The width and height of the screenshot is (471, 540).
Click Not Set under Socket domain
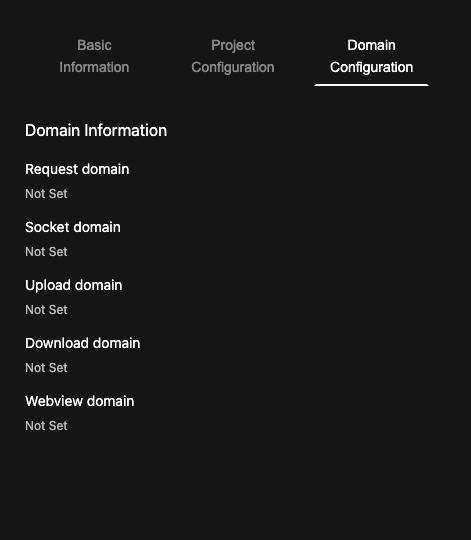pyautogui.click(x=46, y=252)
